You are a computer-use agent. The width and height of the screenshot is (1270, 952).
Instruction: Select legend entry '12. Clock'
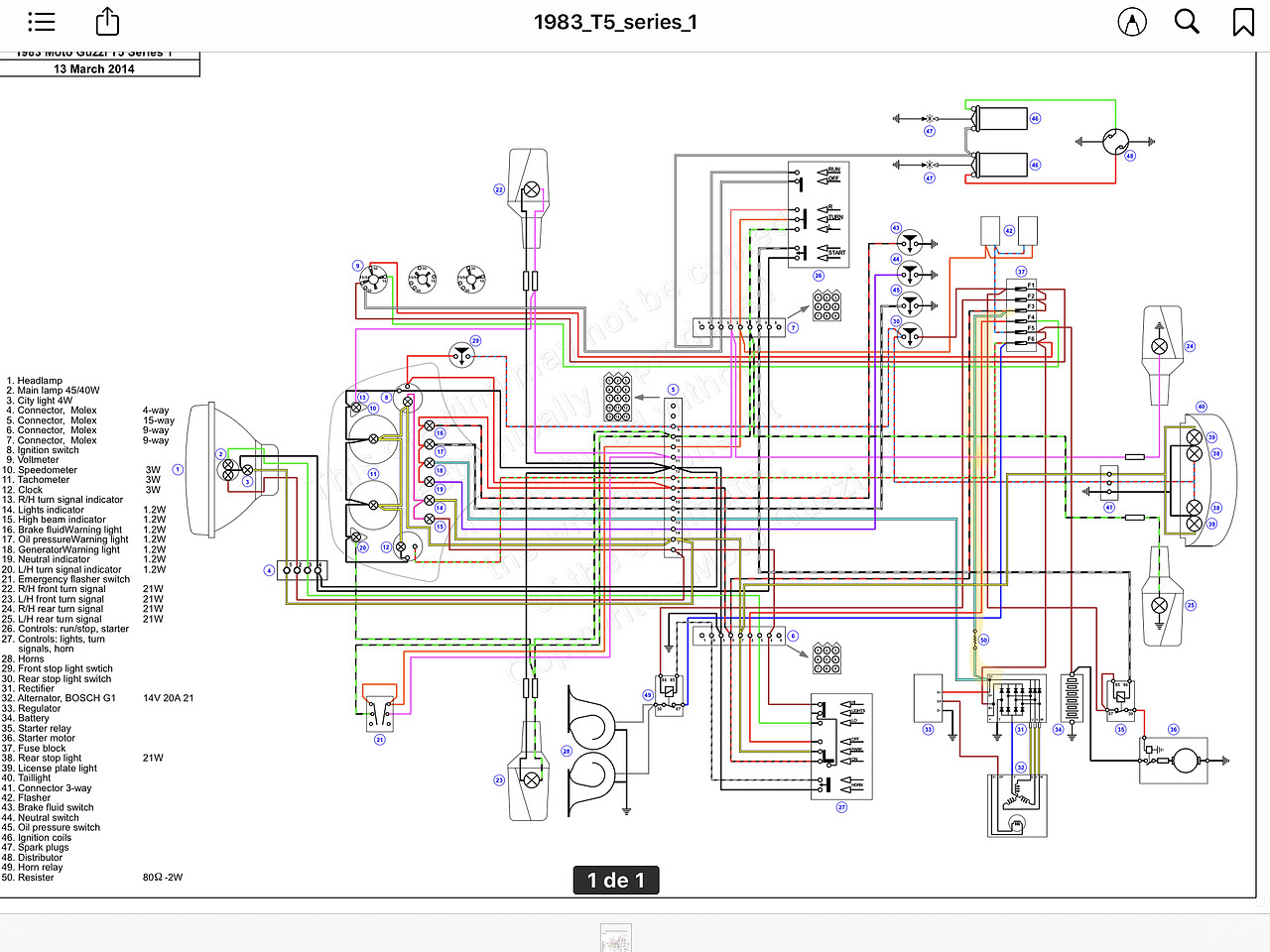(x=22, y=490)
